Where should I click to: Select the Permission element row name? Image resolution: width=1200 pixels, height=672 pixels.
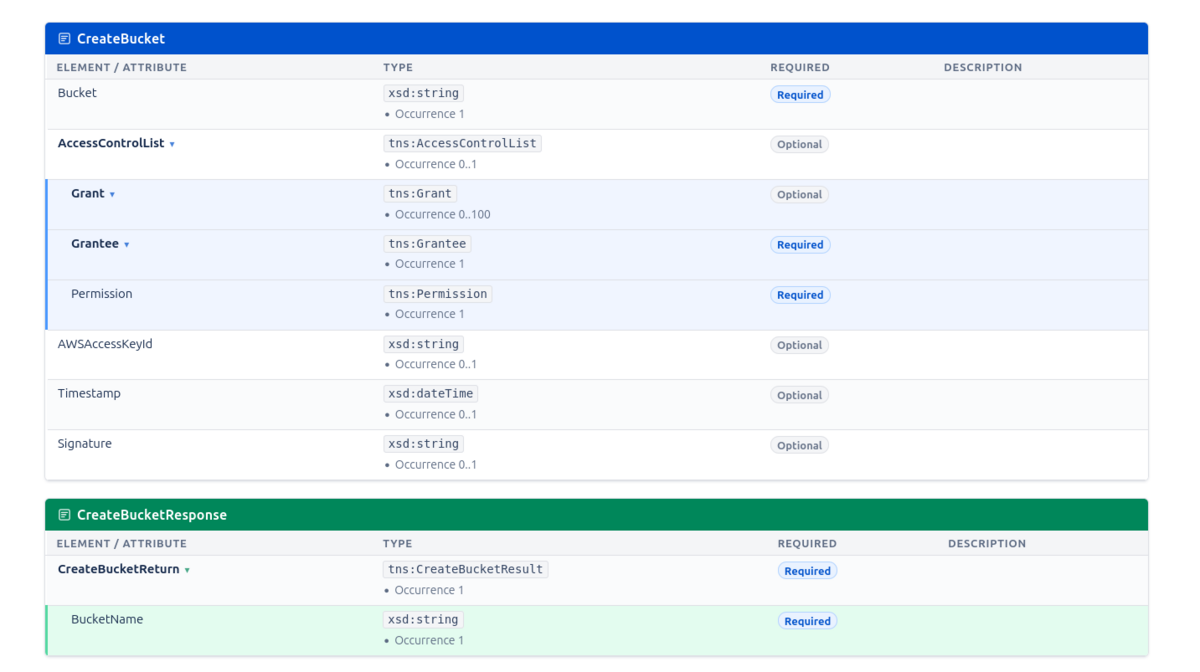click(x=101, y=294)
